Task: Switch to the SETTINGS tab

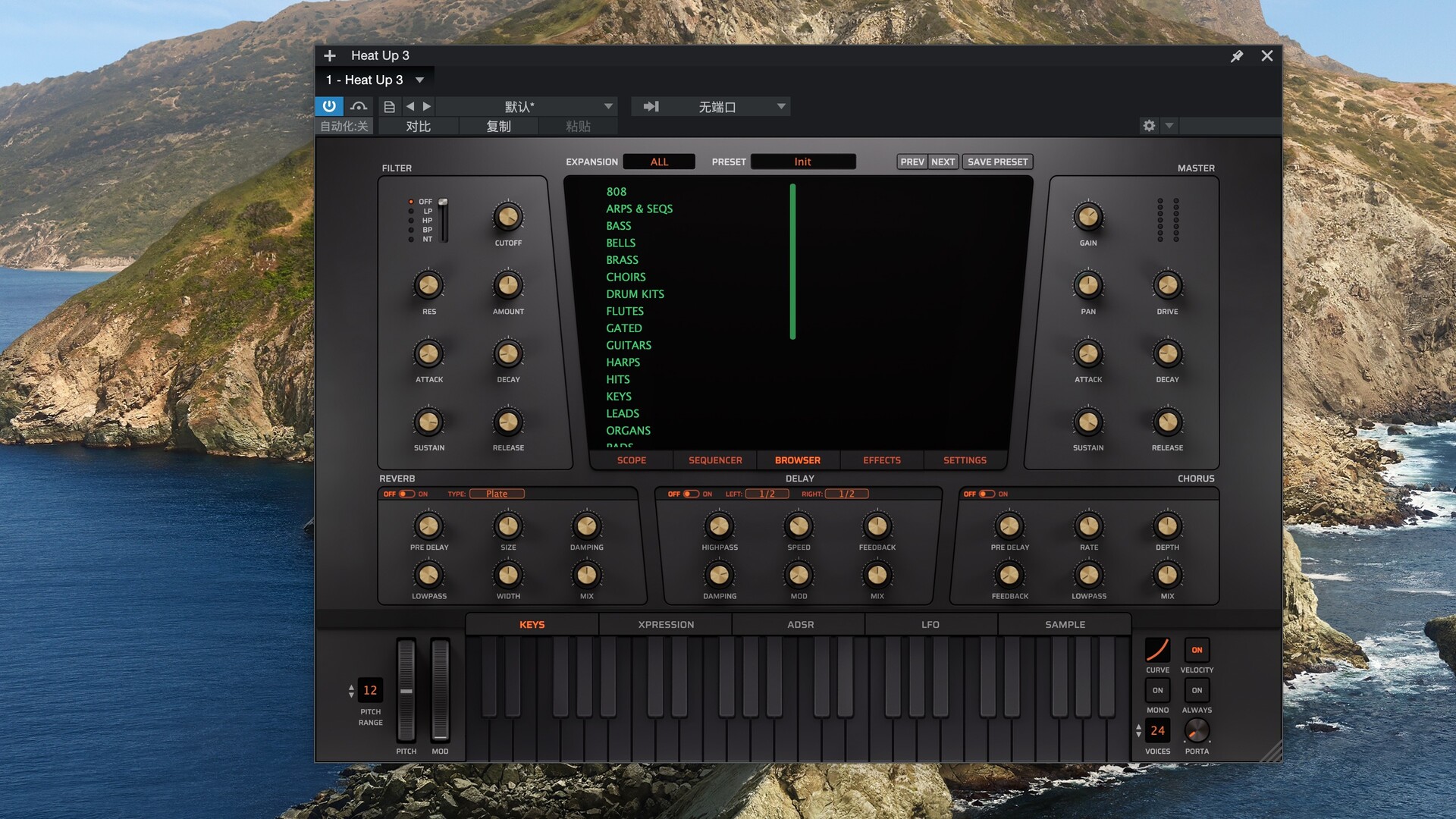Action: tap(965, 460)
